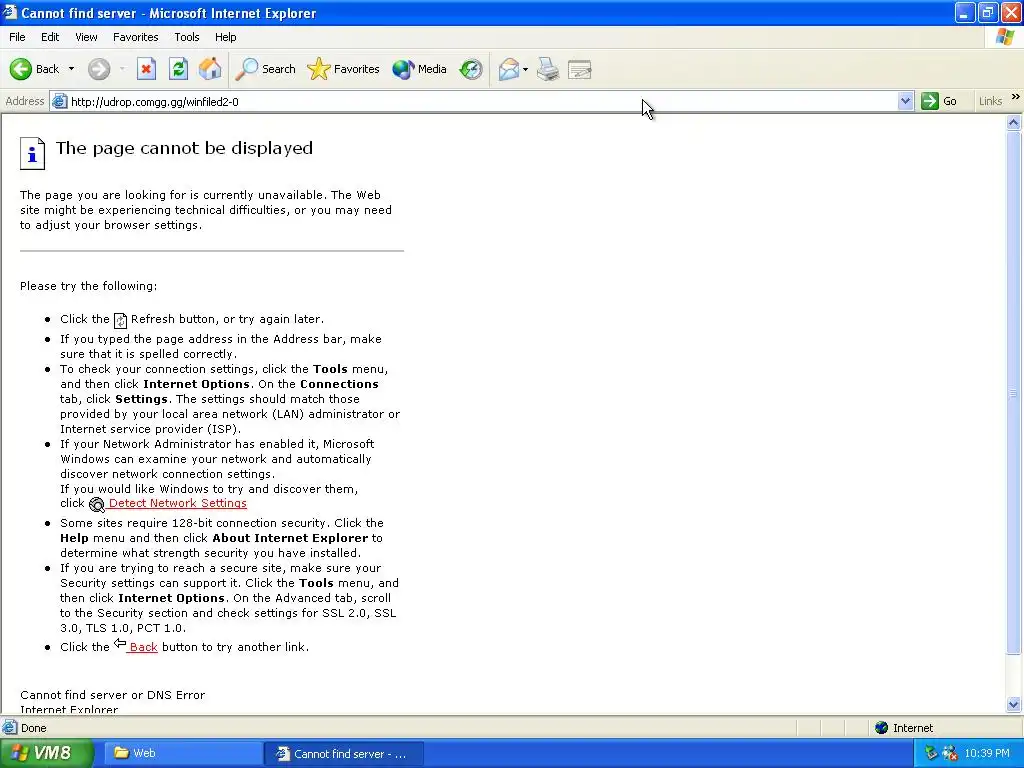This screenshot has height=768, width=1024.
Task: Click the vertical scrollbar thumb
Action: pos(1014,392)
